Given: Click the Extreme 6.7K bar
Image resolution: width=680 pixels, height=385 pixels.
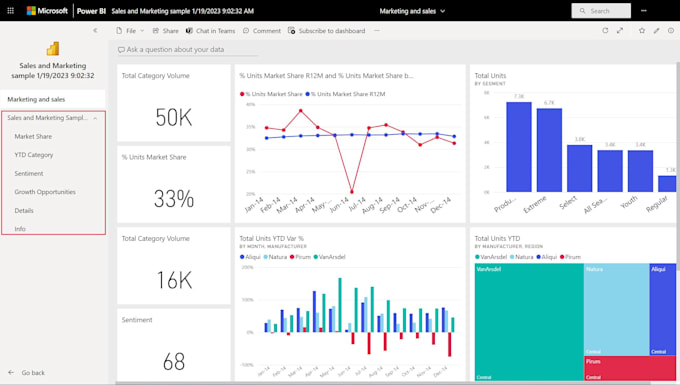Looking at the screenshot, I should pos(549,150).
